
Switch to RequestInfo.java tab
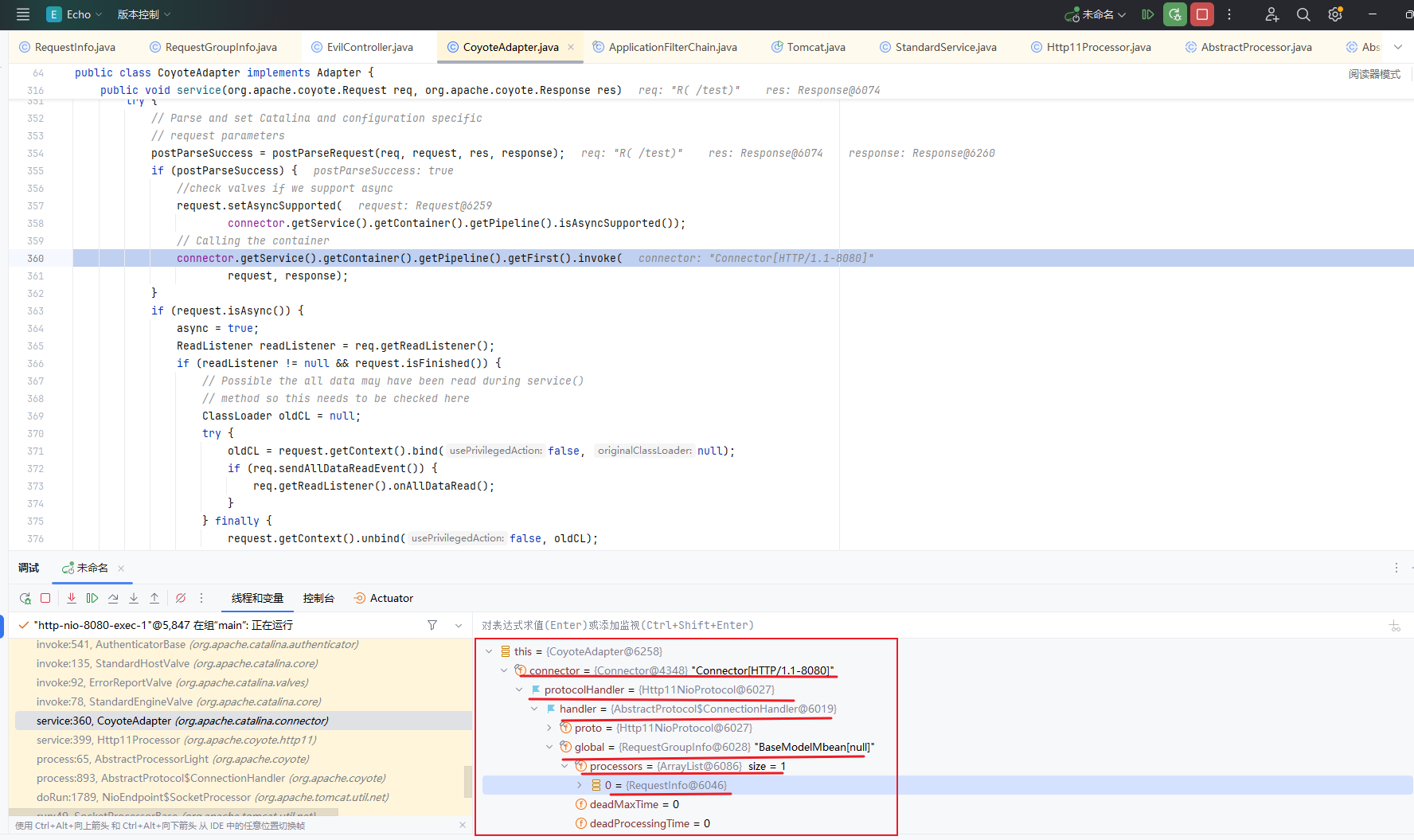(x=68, y=47)
